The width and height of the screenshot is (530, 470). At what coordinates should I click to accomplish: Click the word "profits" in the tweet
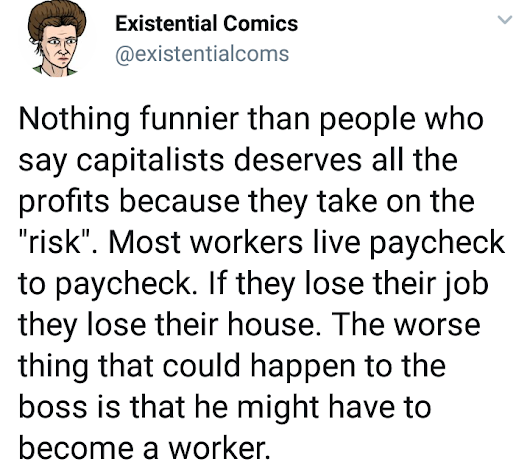tap(64, 202)
